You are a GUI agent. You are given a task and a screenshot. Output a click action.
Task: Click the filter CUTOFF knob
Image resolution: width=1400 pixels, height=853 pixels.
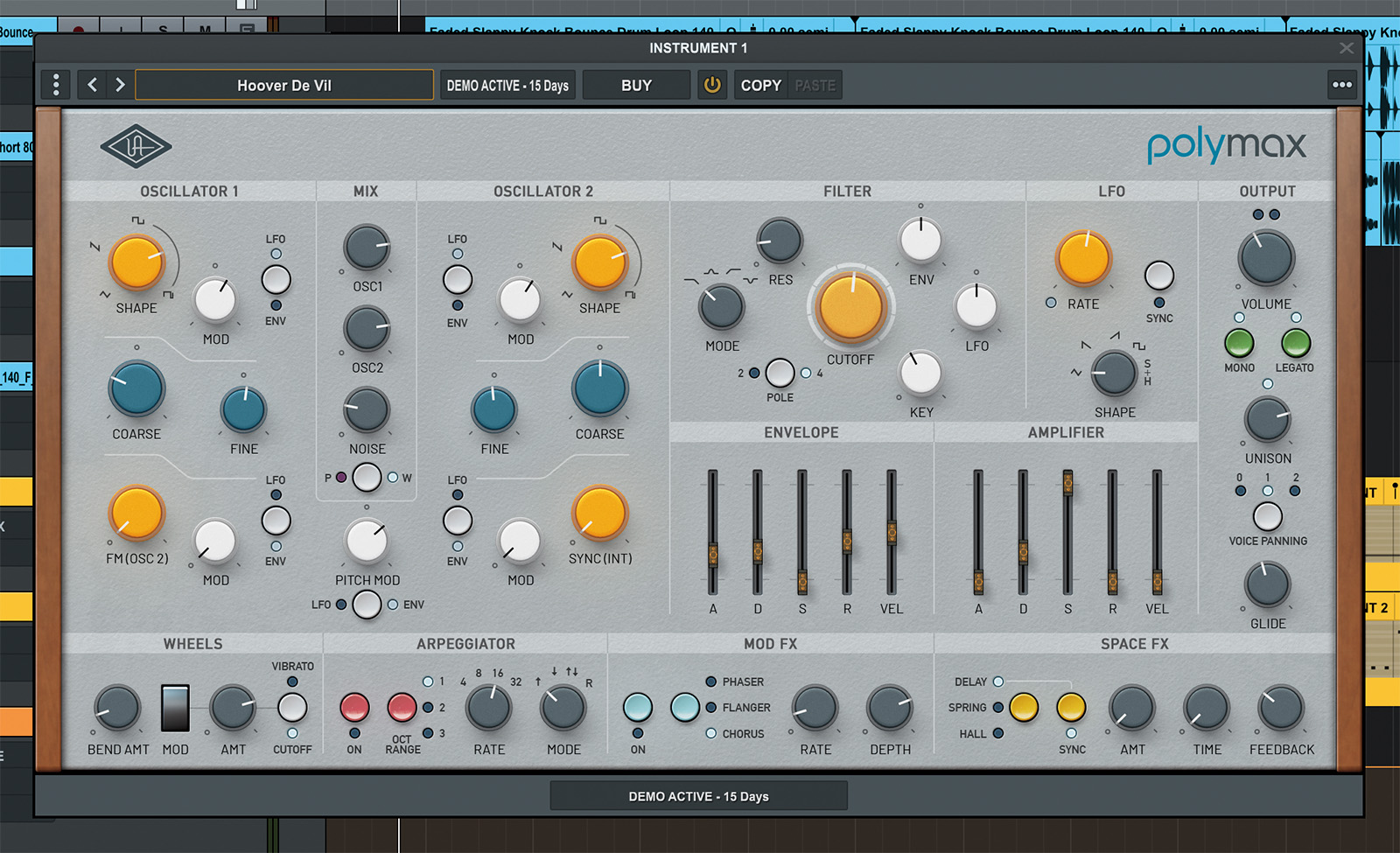pos(850,307)
